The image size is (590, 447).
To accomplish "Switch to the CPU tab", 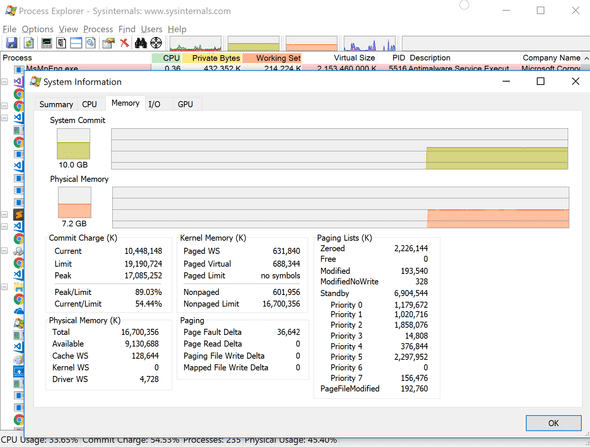I will (x=89, y=104).
